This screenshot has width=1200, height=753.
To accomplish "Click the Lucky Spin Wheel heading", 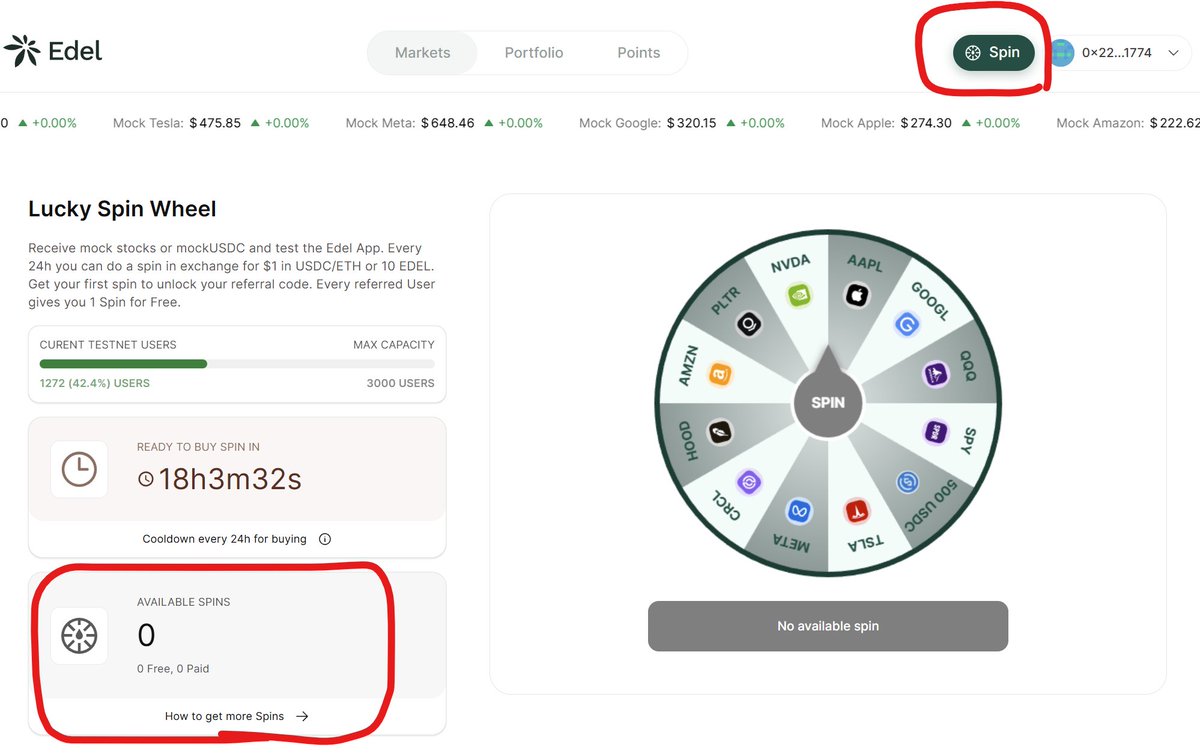I will [122, 209].
